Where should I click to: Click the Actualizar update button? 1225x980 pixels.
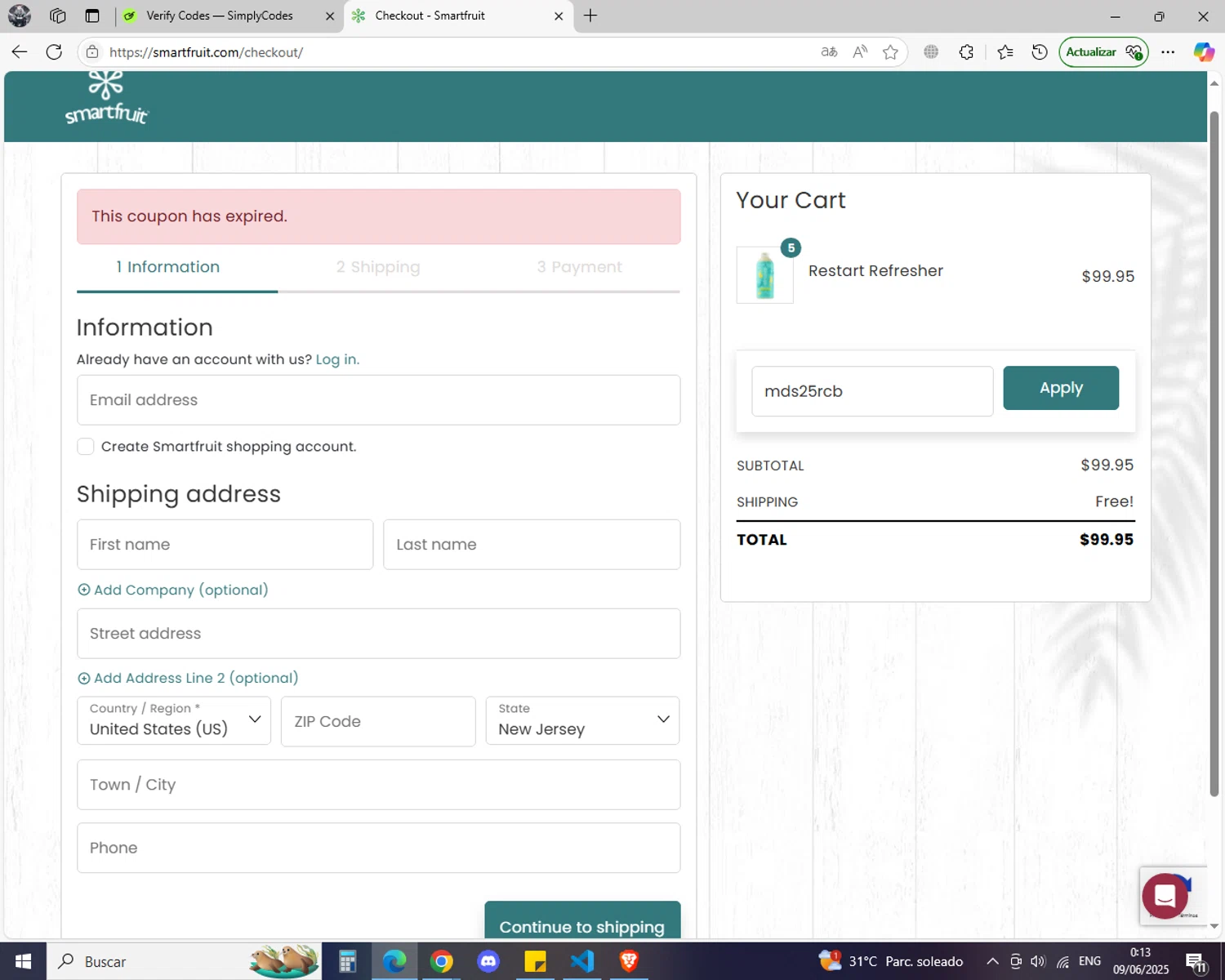pyautogui.click(x=1103, y=52)
